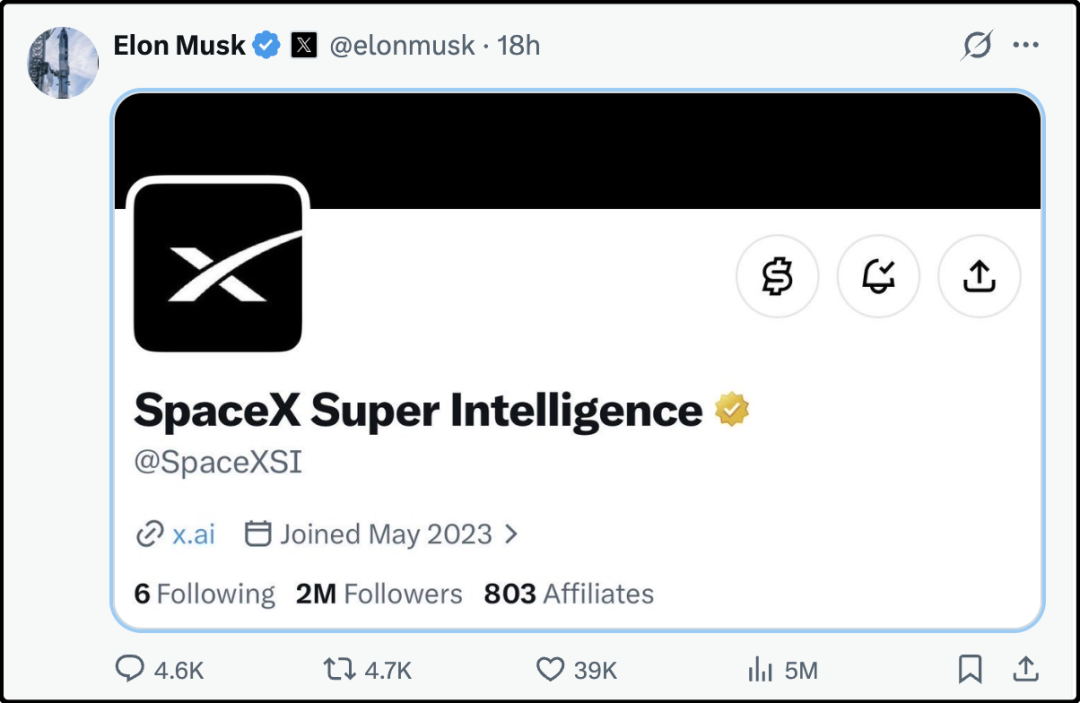The width and height of the screenshot is (1080, 703).
Task: Open the 2M Followers list
Action: 379,594
